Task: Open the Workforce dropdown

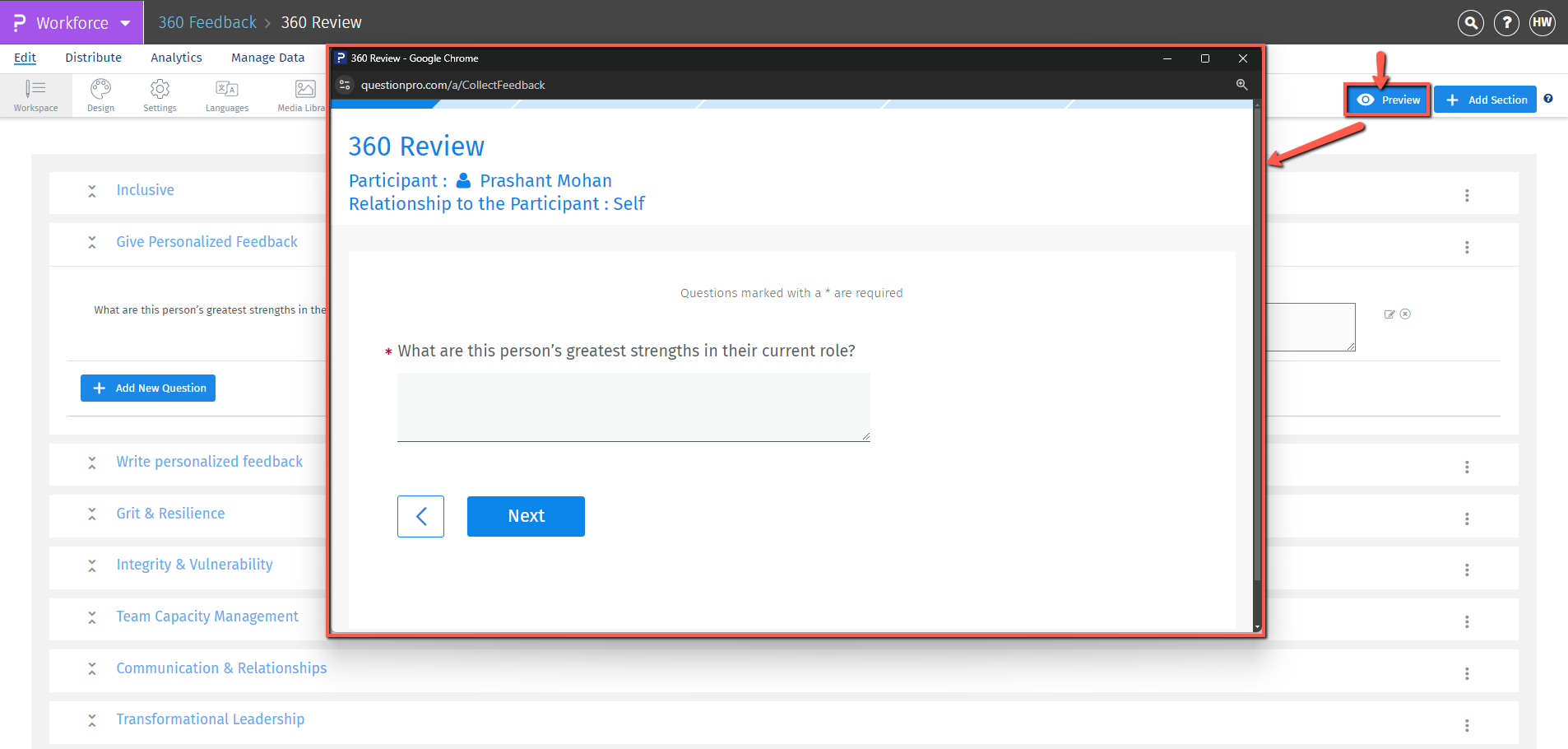Action: [x=125, y=22]
